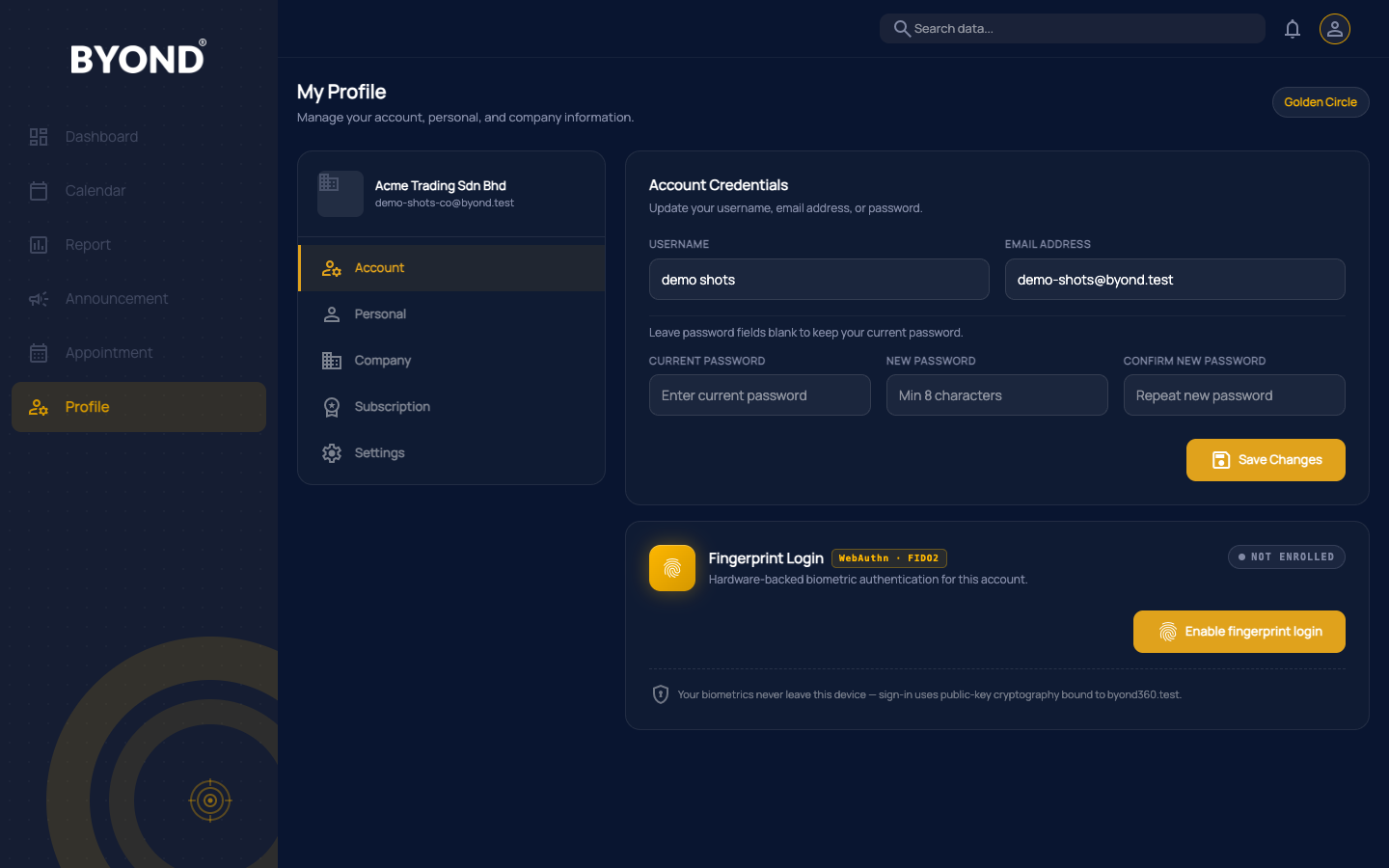1389x868 pixels.
Task: Click the WebAuthn FIDO2 tag
Action: (x=889, y=558)
